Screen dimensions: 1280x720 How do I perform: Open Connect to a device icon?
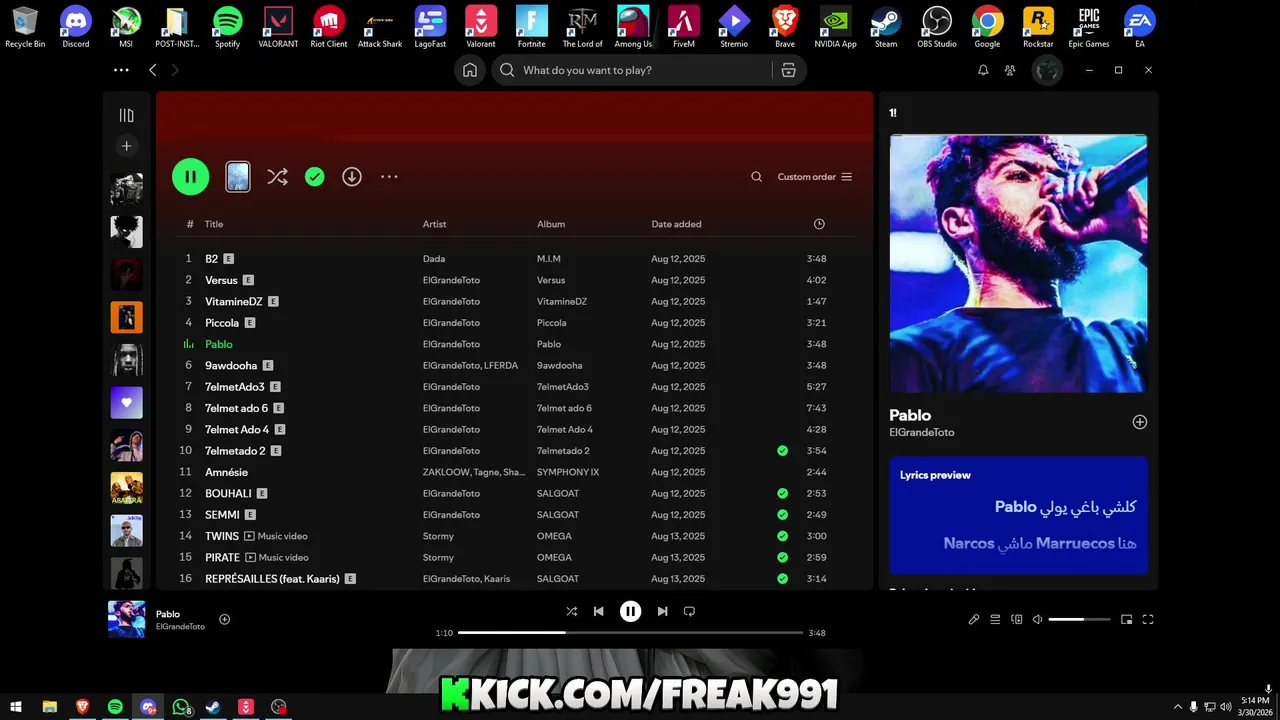[x=1017, y=620]
